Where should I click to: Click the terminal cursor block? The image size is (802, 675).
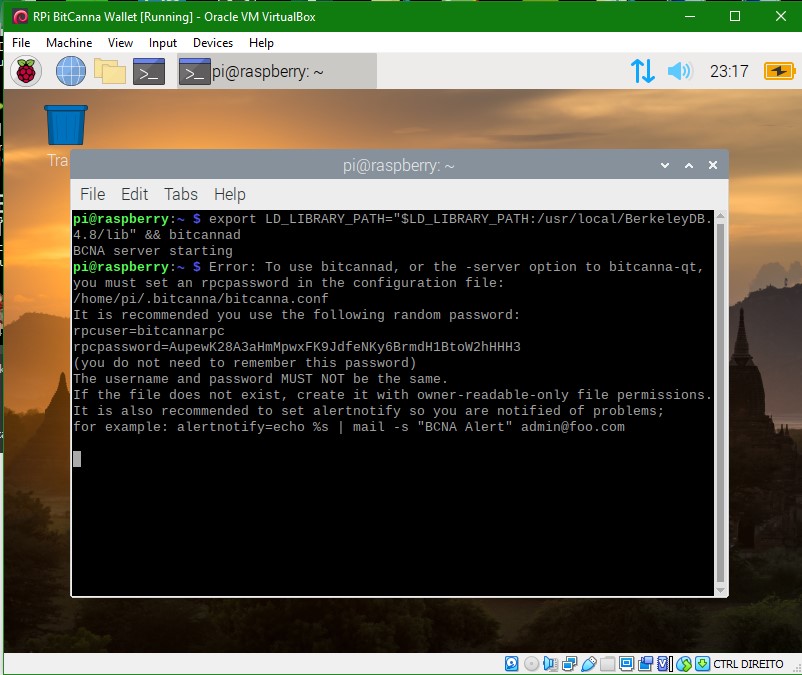coord(77,459)
